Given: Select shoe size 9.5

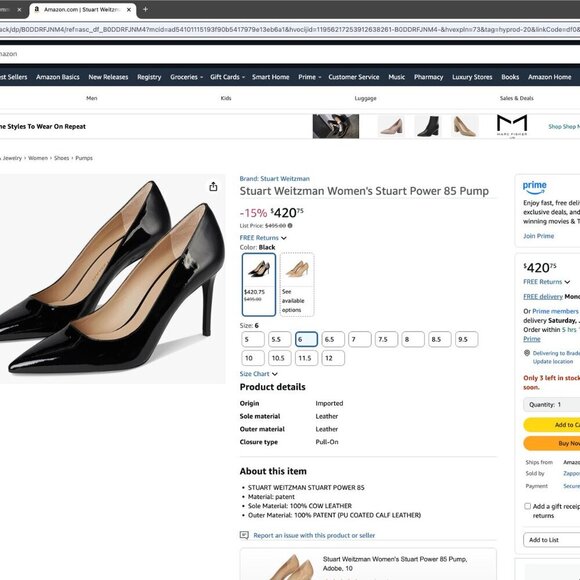Looking at the screenshot, I should [x=466, y=339].
